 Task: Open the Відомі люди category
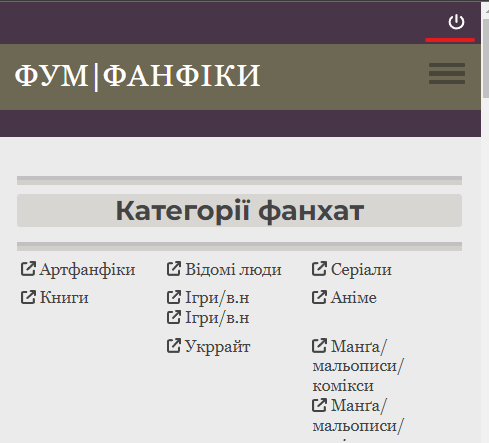click(x=233, y=269)
